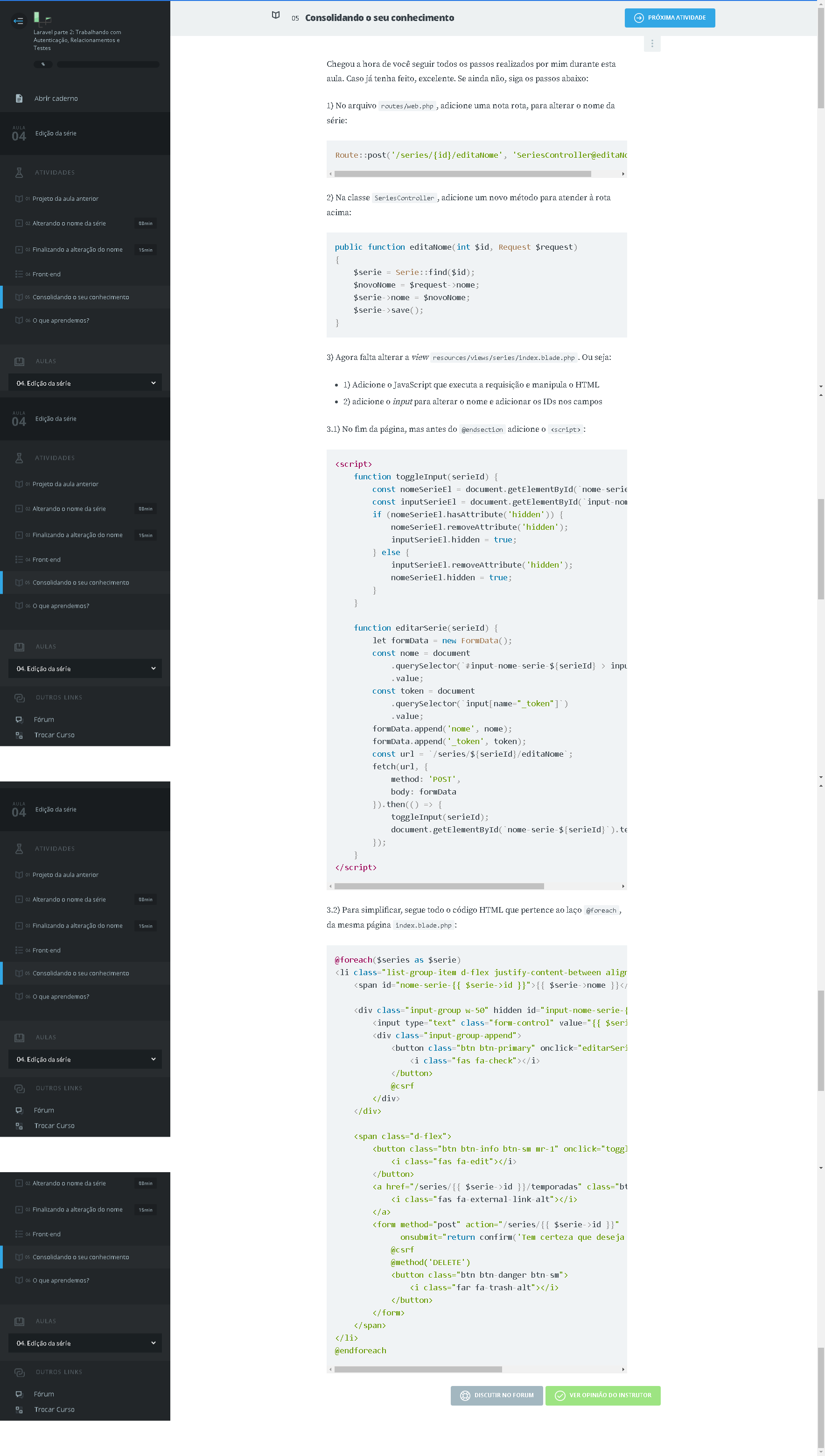Click the open-book icon beside the lesson title
This screenshot has width=825, height=1456.
click(275, 15)
